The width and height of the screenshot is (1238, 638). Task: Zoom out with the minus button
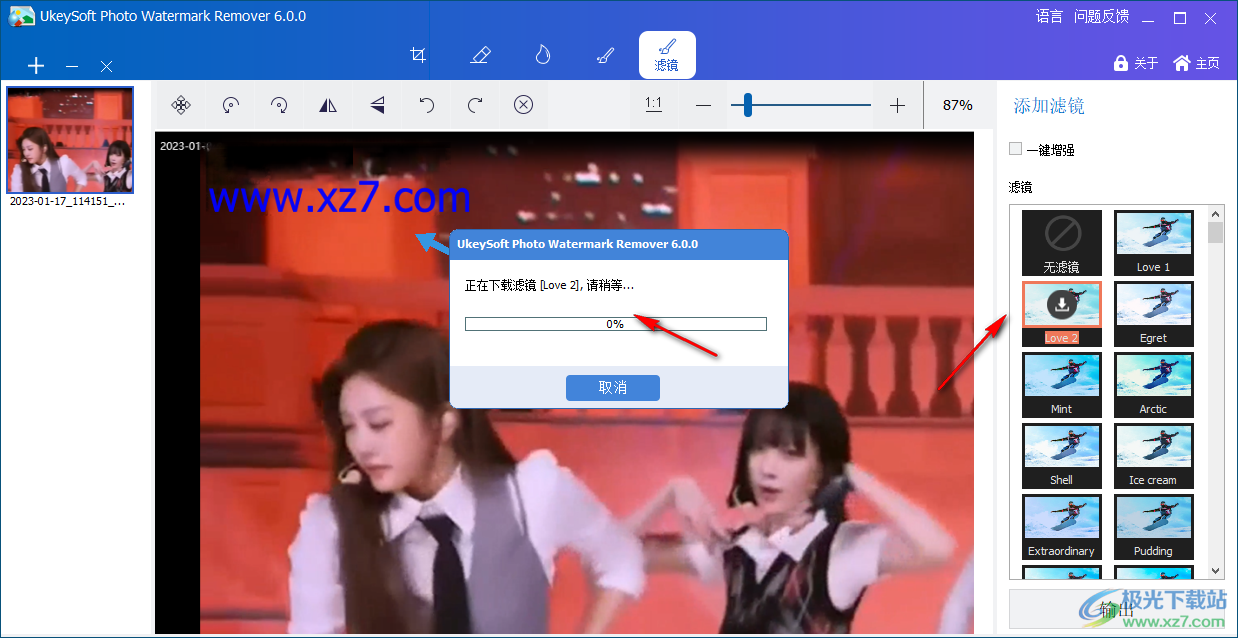[x=703, y=105]
